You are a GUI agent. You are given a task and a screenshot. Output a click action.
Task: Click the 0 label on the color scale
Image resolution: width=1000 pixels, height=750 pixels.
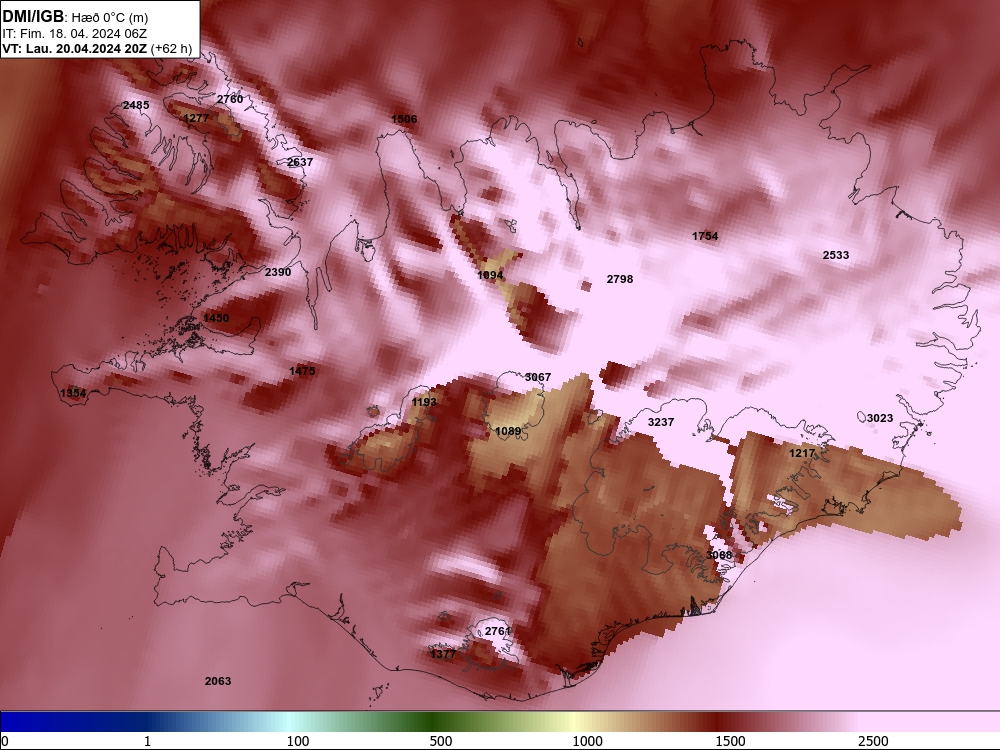(5, 741)
